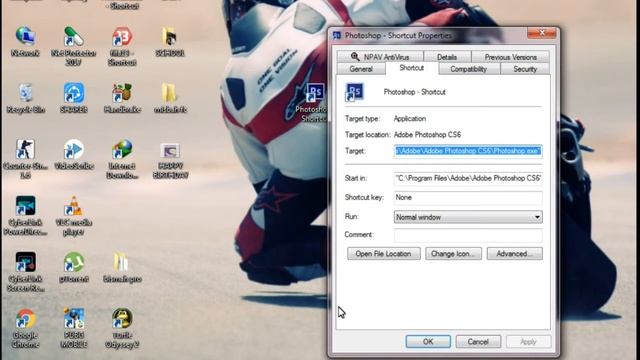
Task: Click the Shortcut key field showing None
Action: click(468, 198)
